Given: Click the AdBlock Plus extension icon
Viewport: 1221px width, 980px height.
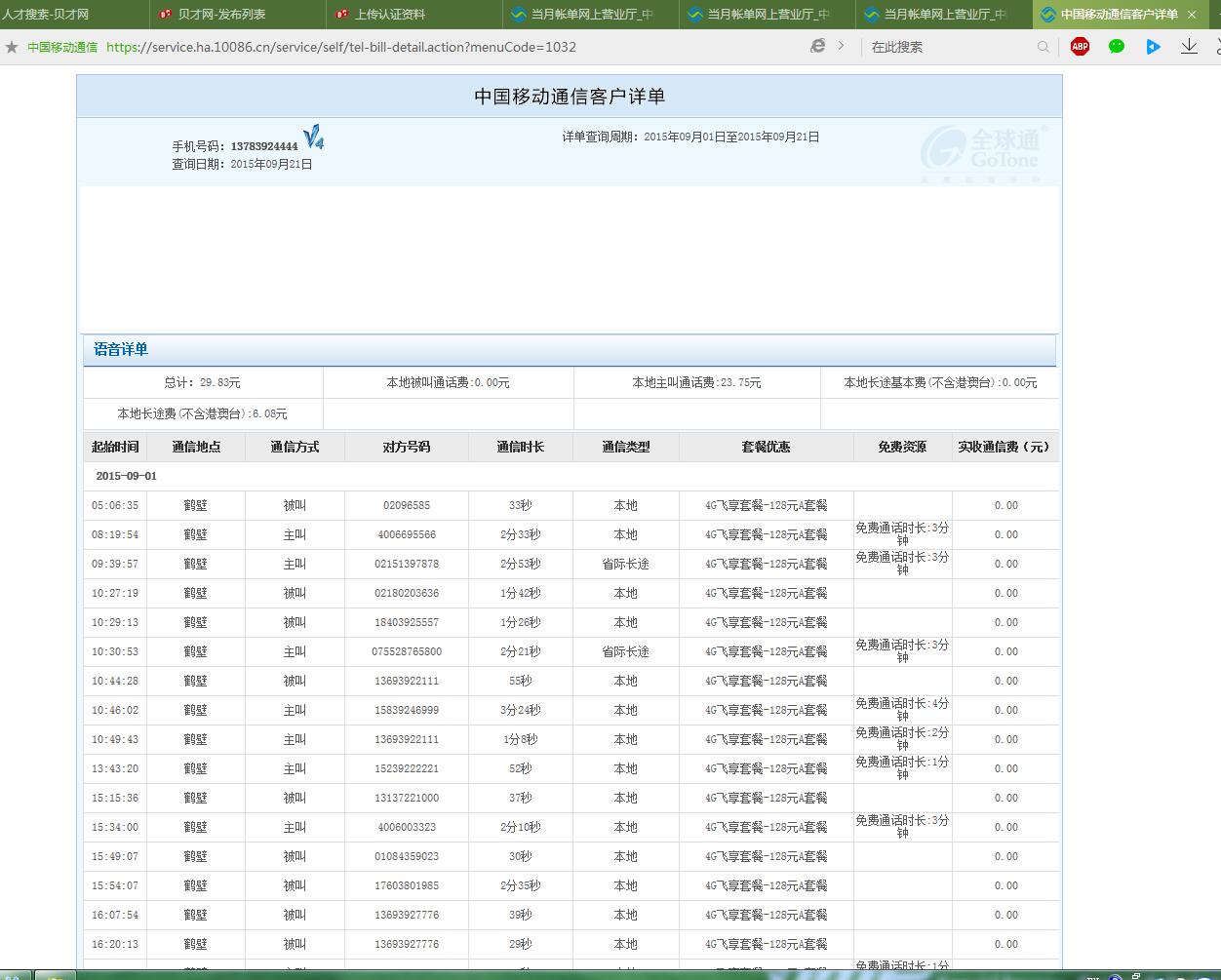Looking at the screenshot, I should 1080,47.
